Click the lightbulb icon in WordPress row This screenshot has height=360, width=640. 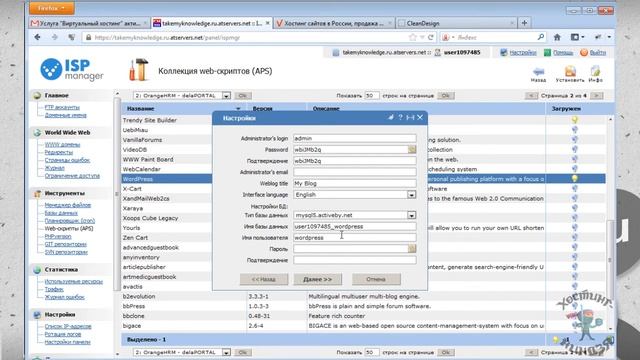click(575, 178)
